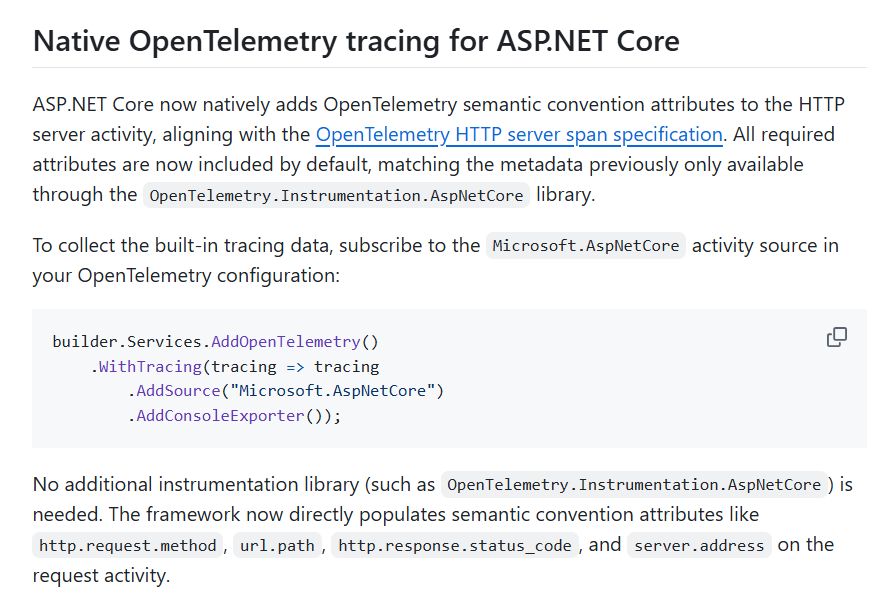Click OpenTelemetry.Instrumentation.AspNetCore code after 'such as'
This screenshot has width=892, height=606.
pyautogui.click(x=634, y=484)
